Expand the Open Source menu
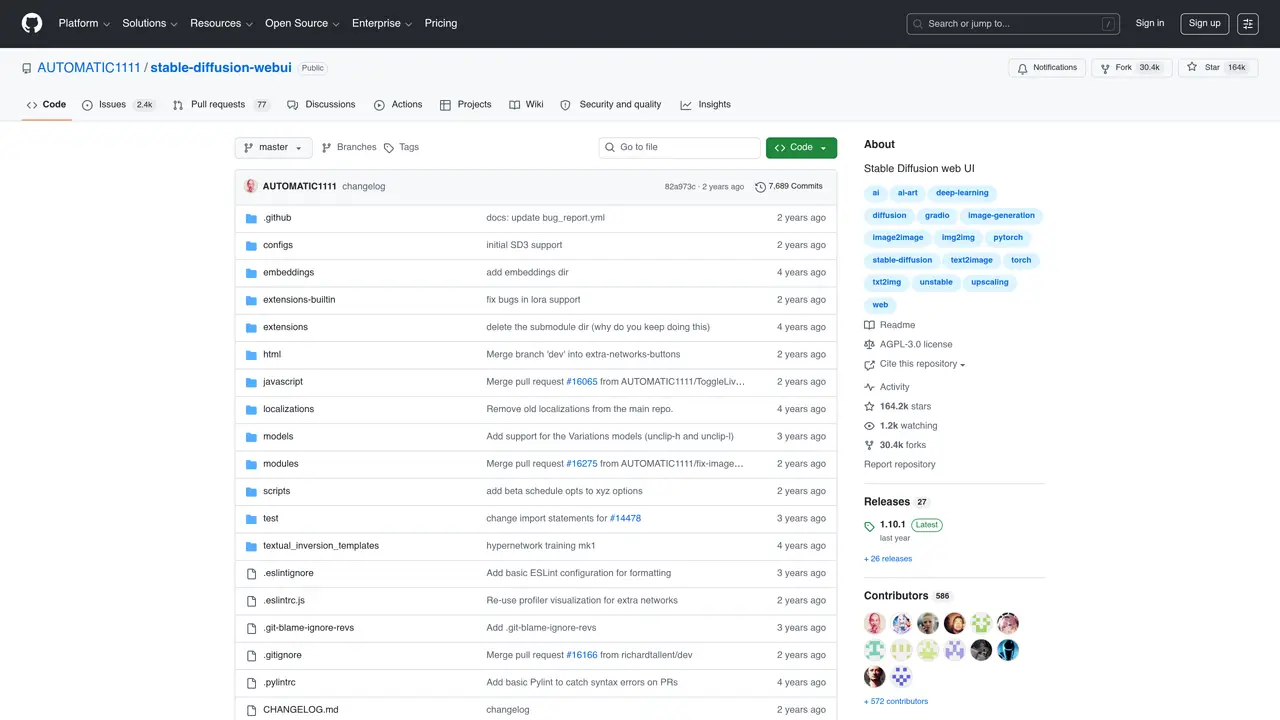 click(302, 23)
